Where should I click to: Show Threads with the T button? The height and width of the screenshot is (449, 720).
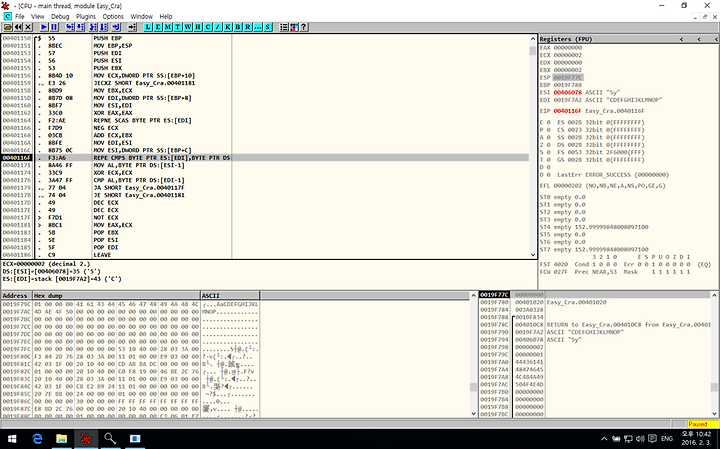coord(178,27)
